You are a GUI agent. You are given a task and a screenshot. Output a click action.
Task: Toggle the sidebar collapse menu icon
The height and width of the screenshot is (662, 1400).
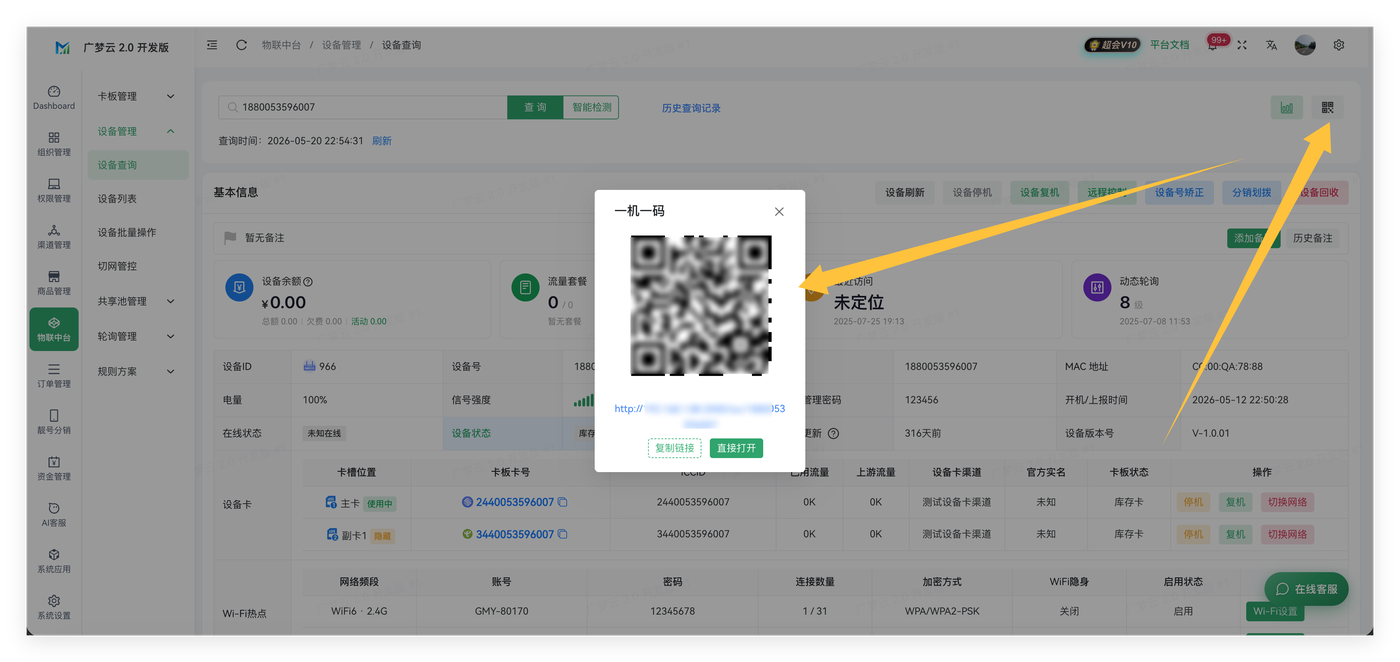[x=212, y=45]
